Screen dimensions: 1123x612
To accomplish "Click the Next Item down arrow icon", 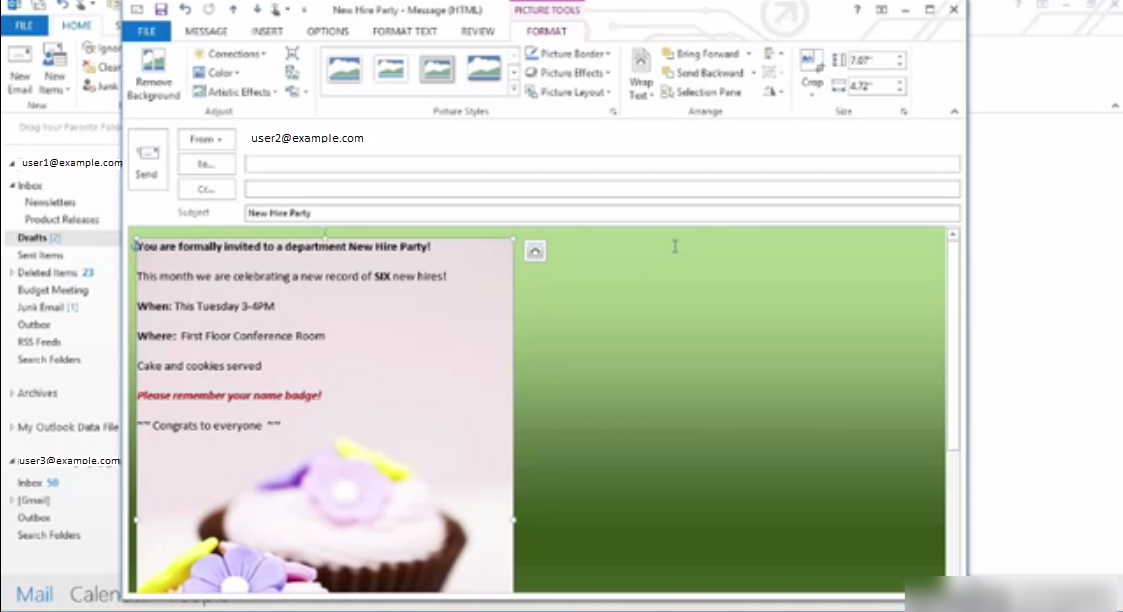I will tap(256, 9).
